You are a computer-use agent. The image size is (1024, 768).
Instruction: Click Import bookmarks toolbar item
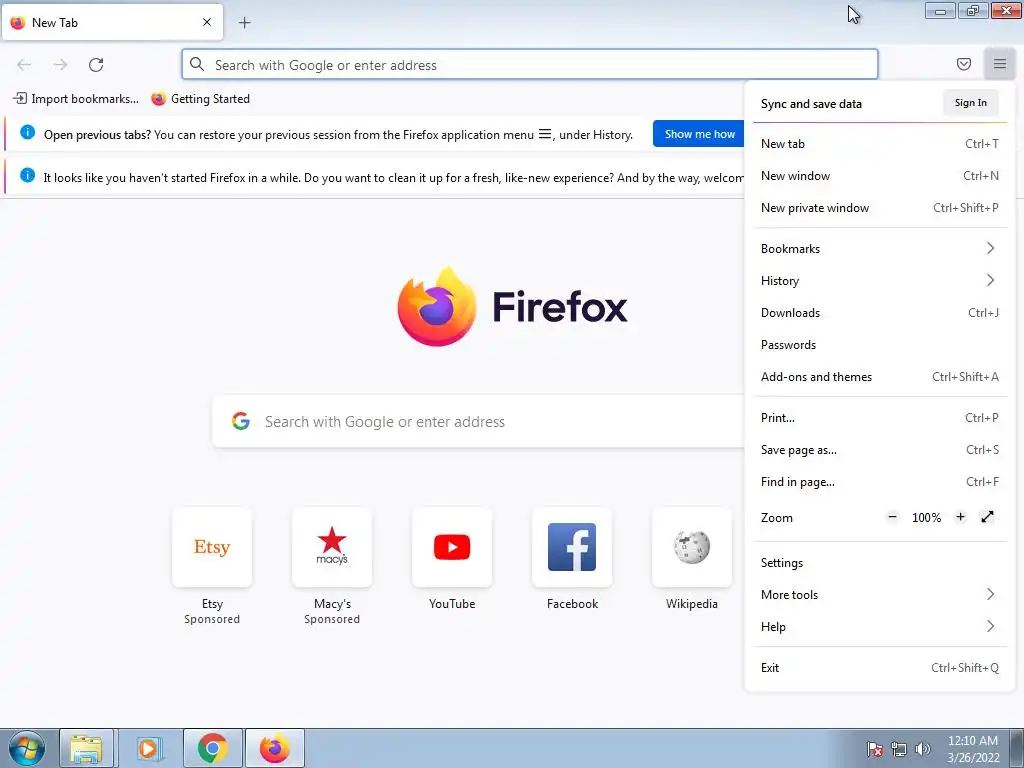click(x=76, y=99)
